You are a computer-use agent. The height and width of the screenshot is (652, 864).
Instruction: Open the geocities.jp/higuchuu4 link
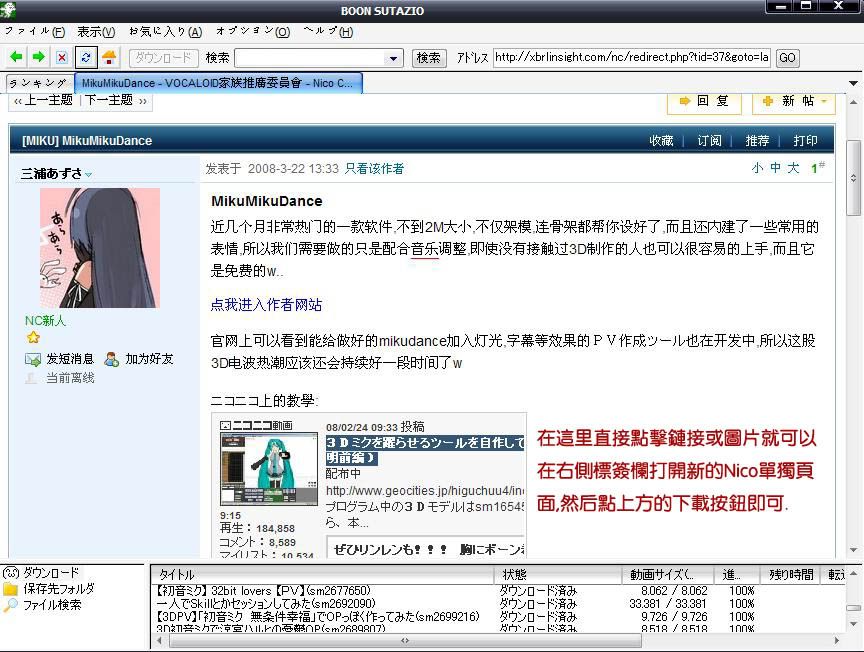coord(425,491)
